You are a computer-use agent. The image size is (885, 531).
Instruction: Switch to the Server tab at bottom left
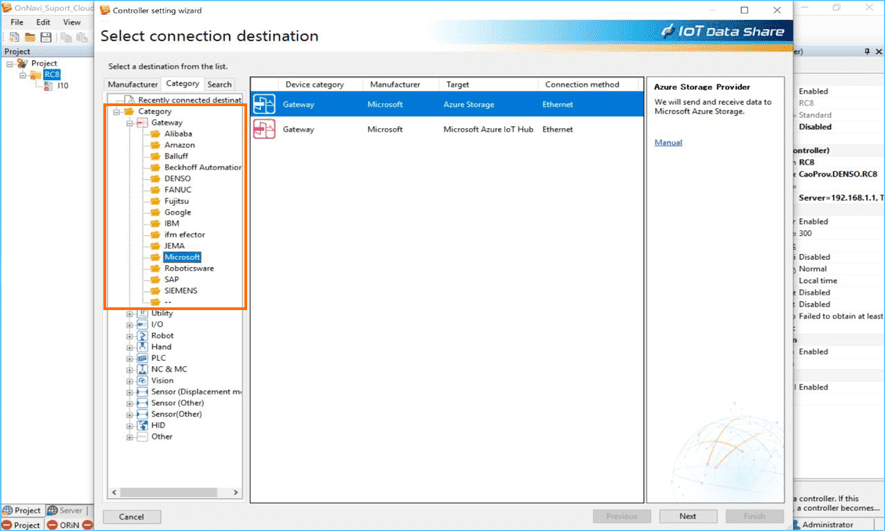65,510
